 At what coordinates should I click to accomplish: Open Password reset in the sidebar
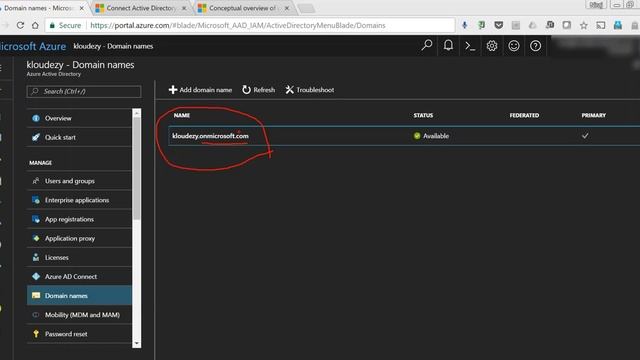[79, 334]
